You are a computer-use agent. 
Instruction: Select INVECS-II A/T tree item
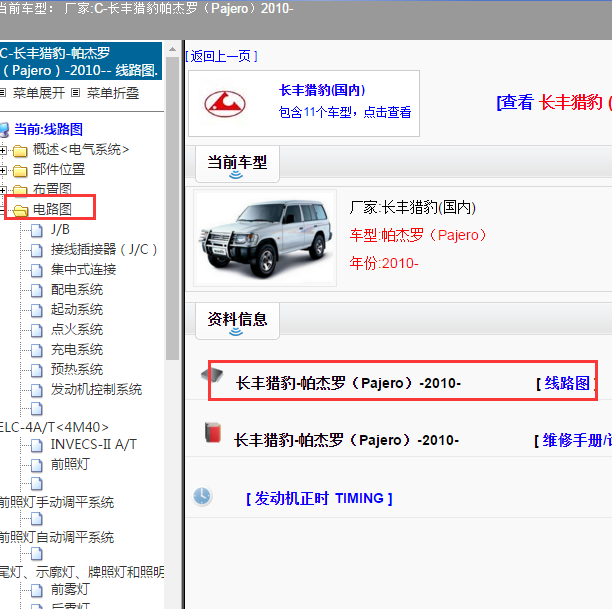[94, 444]
